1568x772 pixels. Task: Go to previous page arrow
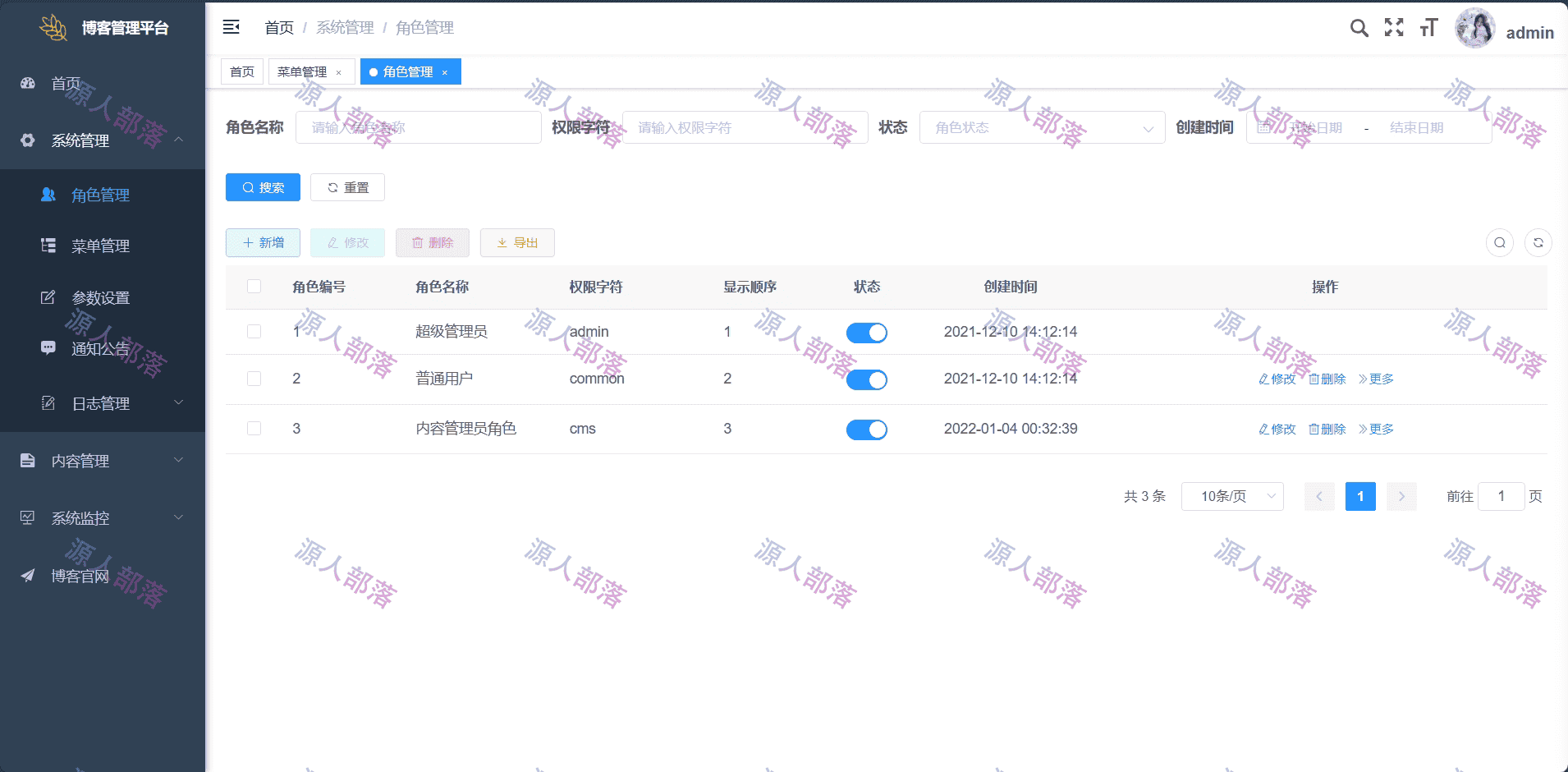(1319, 496)
